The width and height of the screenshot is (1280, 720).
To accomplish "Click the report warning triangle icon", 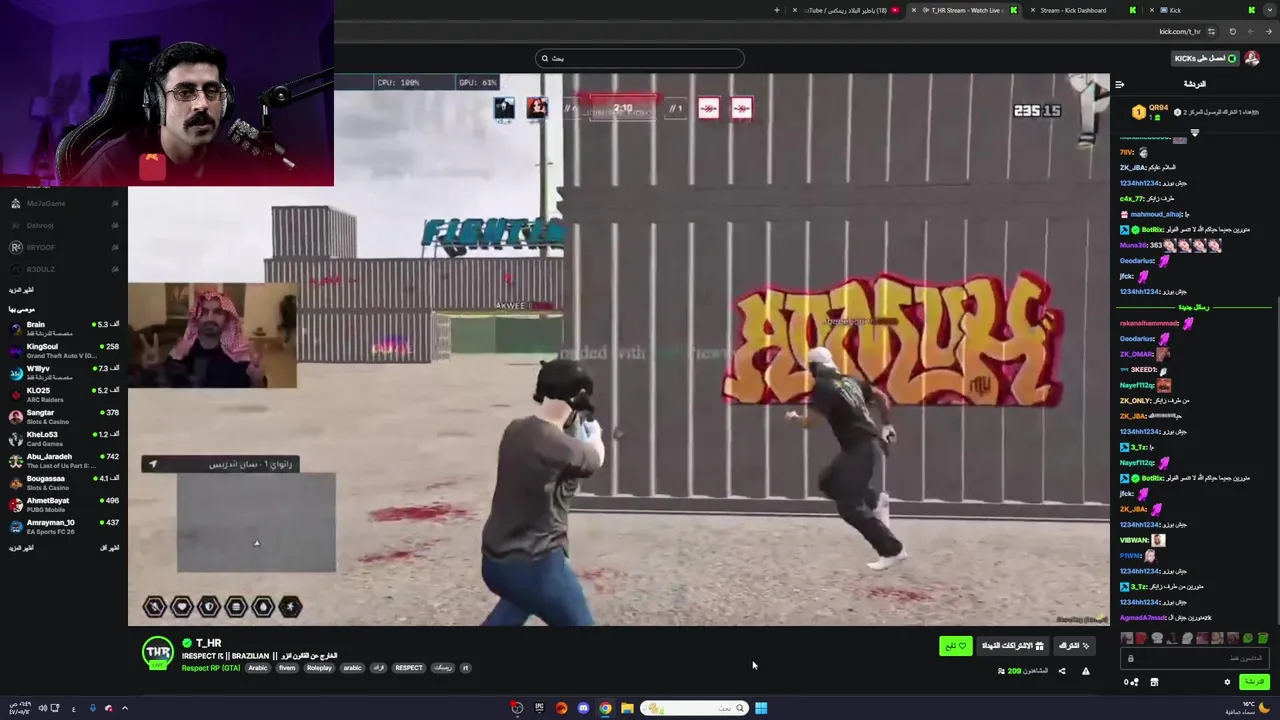I will pos(1085,671).
